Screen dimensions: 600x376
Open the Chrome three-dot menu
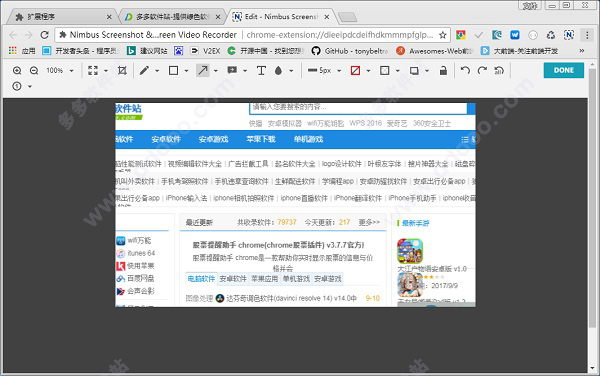587,35
